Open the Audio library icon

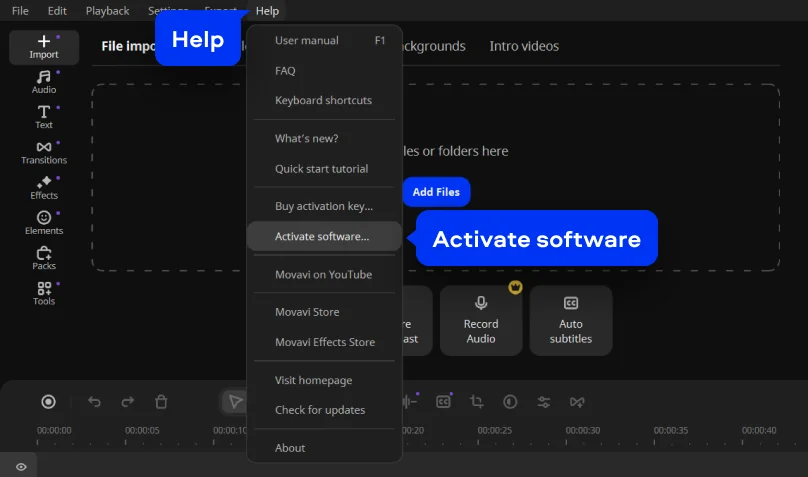[44, 82]
